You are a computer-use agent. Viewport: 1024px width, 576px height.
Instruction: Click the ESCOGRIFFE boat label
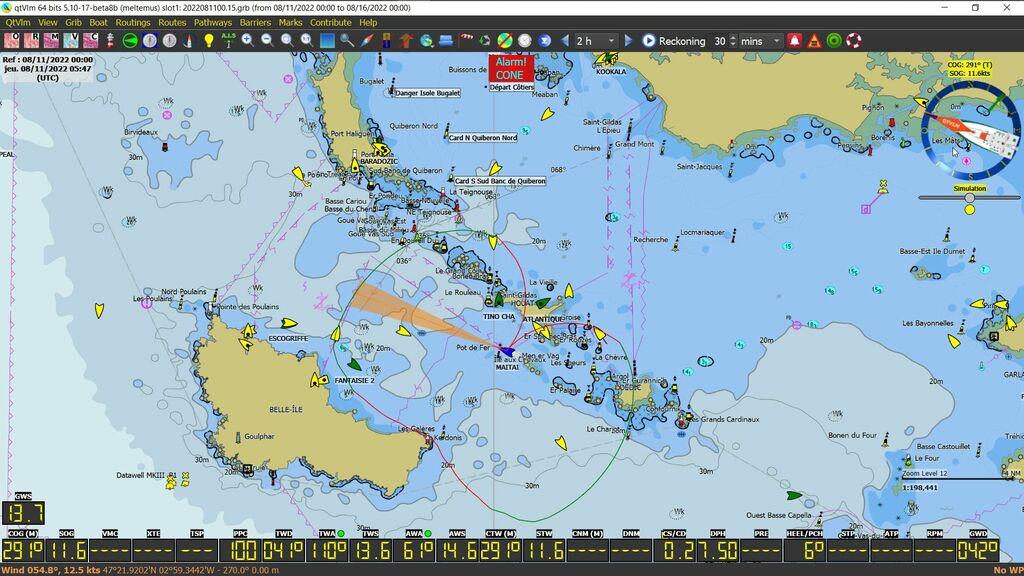tap(288, 338)
